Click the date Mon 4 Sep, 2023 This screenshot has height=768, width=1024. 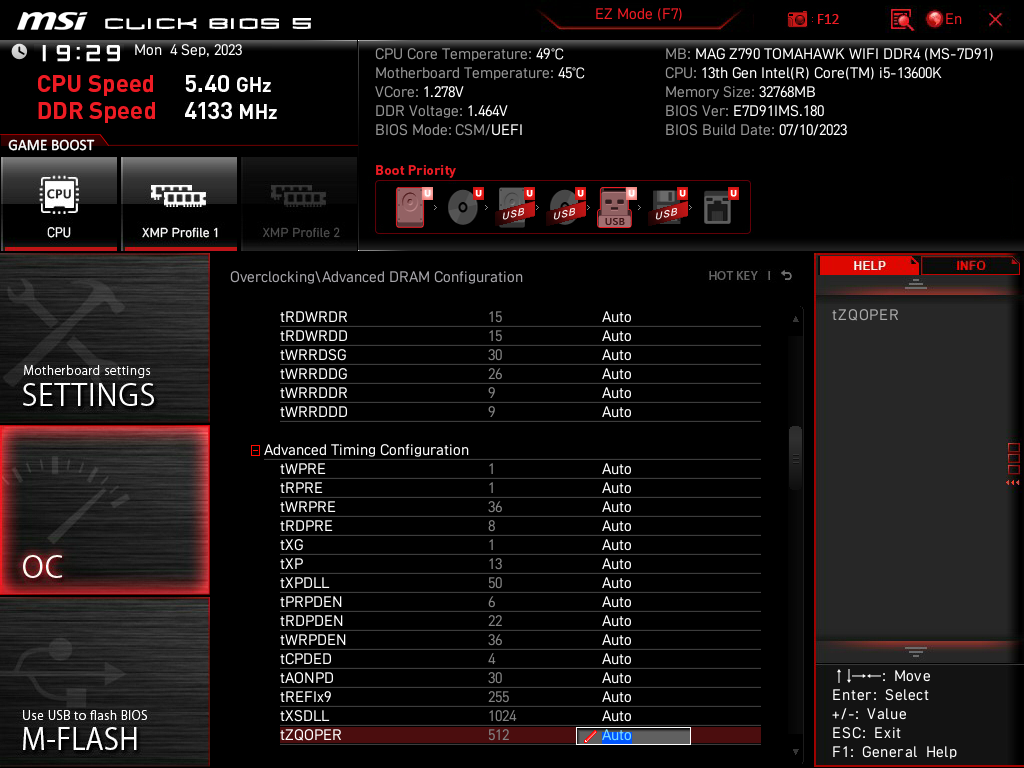tap(188, 50)
